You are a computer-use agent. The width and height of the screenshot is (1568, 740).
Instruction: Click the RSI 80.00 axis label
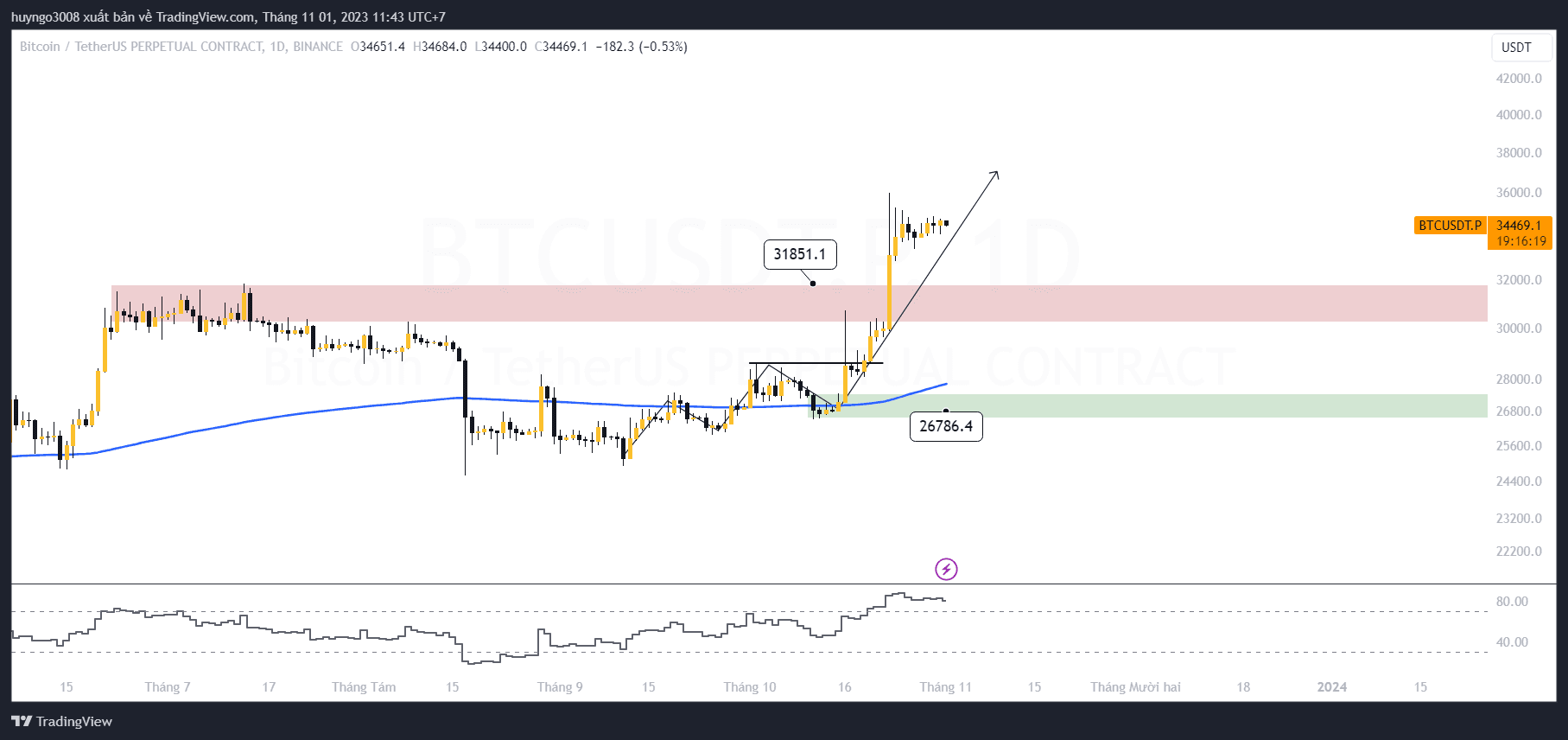click(x=1512, y=602)
